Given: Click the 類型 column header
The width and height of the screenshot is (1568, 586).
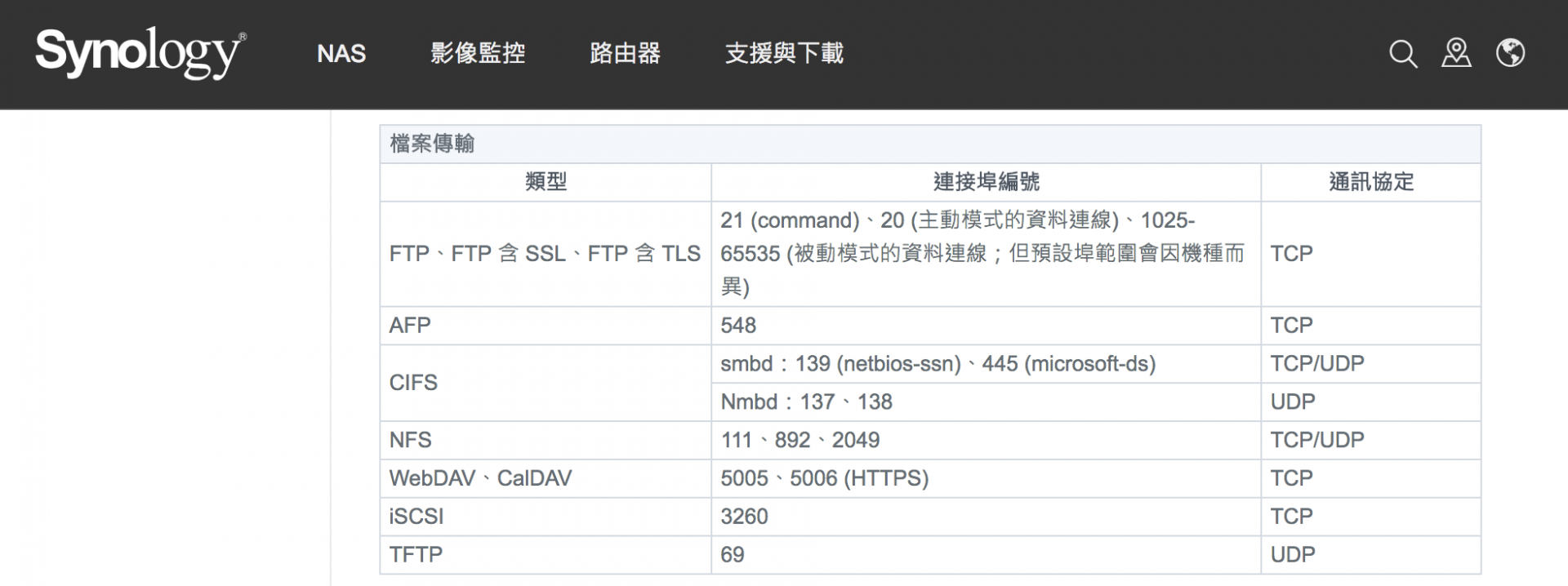Looking at the screenshot, I should pyautogui.click(x=546, y=182).
